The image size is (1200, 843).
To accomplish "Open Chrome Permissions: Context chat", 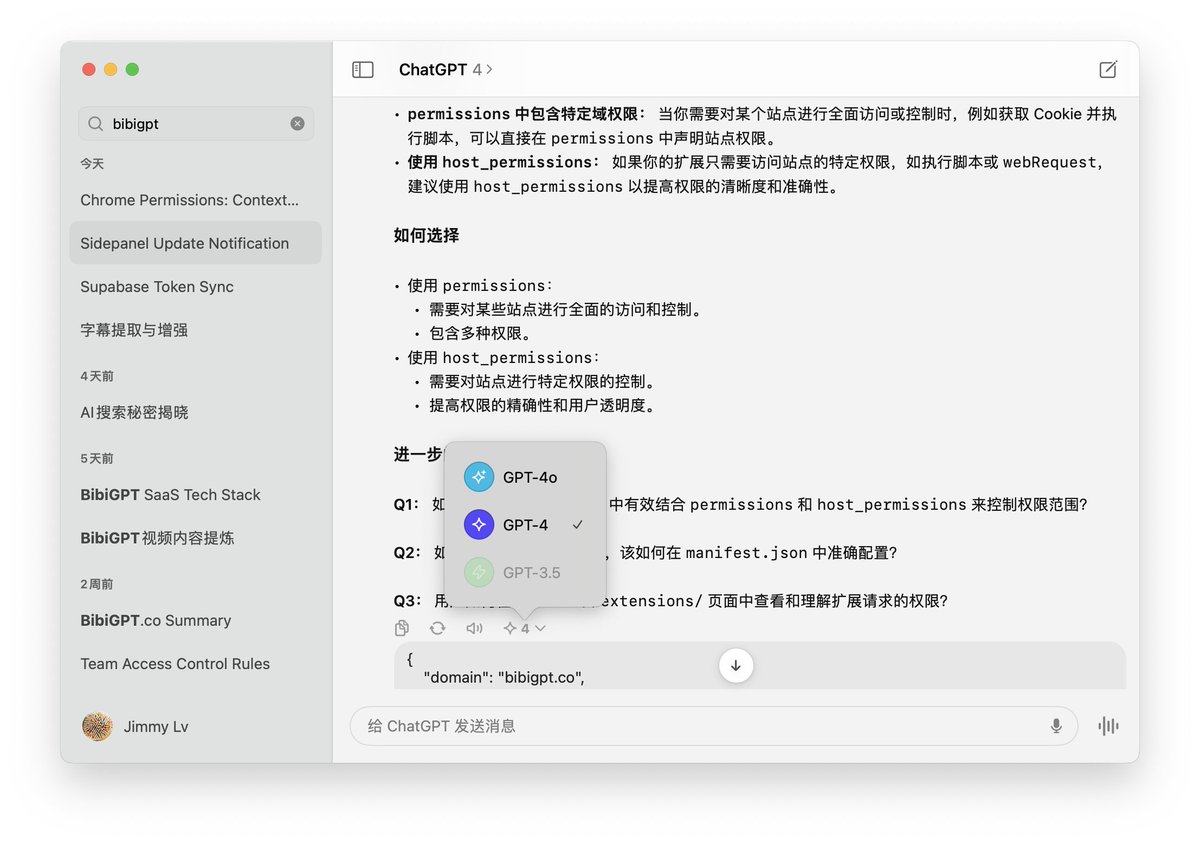I will click(196, 200).
